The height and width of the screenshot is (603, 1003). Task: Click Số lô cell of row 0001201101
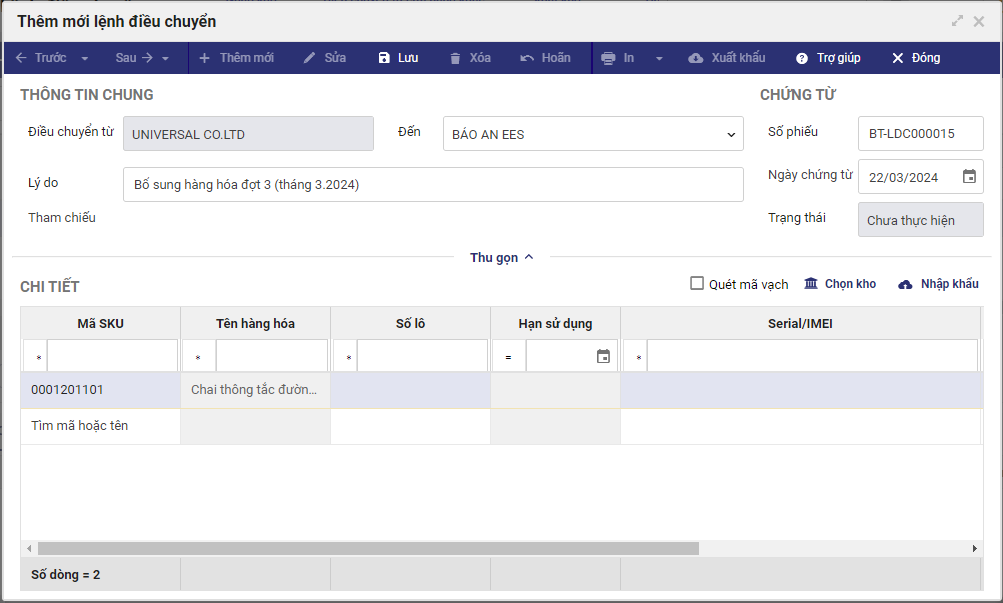410,390
